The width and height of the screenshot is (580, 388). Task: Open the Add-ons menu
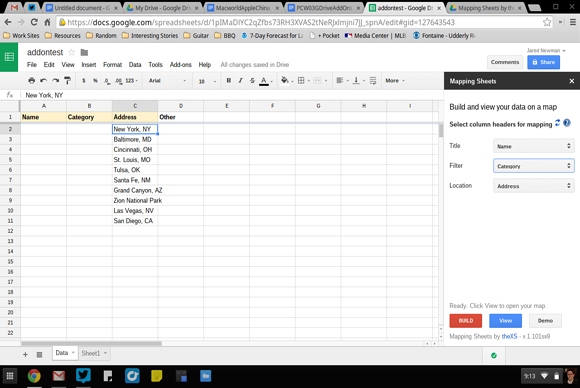[x=181, y=65]
